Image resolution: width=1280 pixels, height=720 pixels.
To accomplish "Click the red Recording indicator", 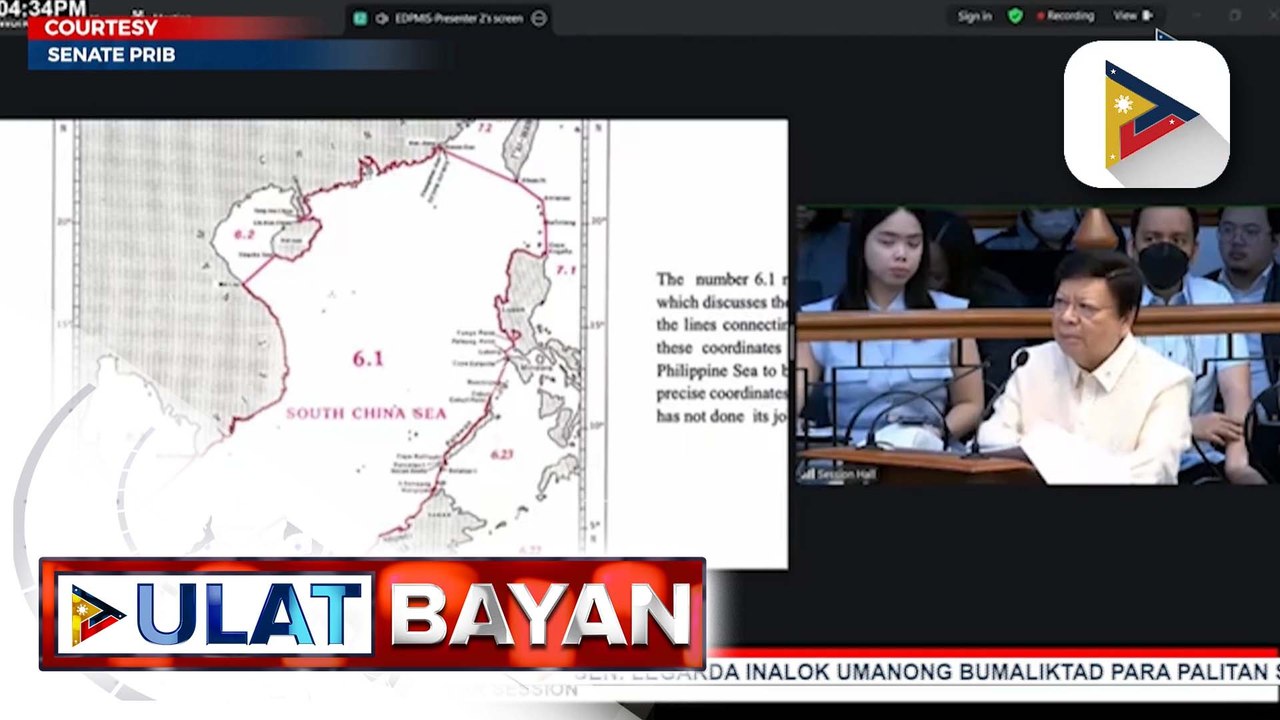I will point(1065,16).
